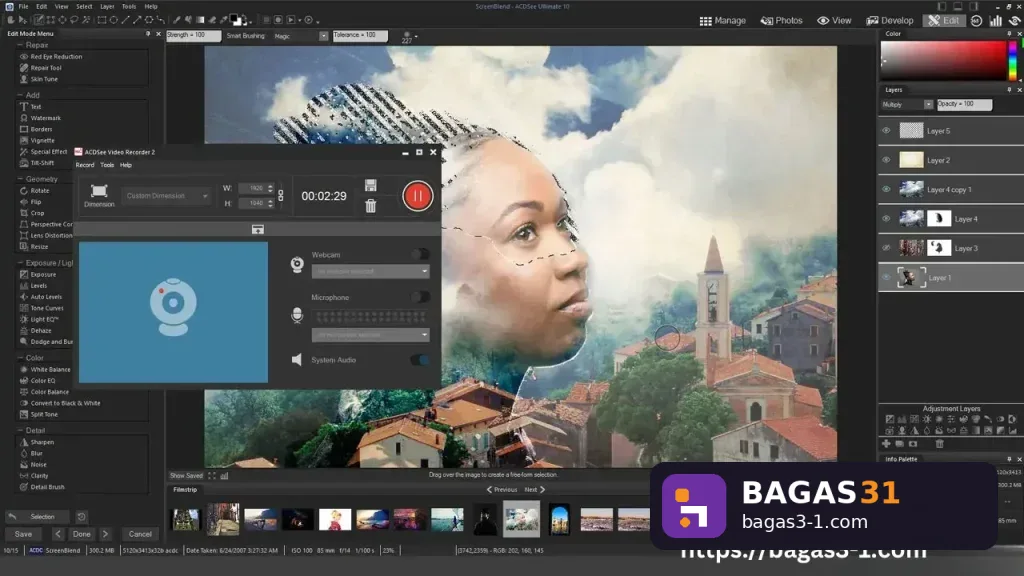Toggle visibility of Layer 5
The image size is (1024, 576).
pos(886,131)
